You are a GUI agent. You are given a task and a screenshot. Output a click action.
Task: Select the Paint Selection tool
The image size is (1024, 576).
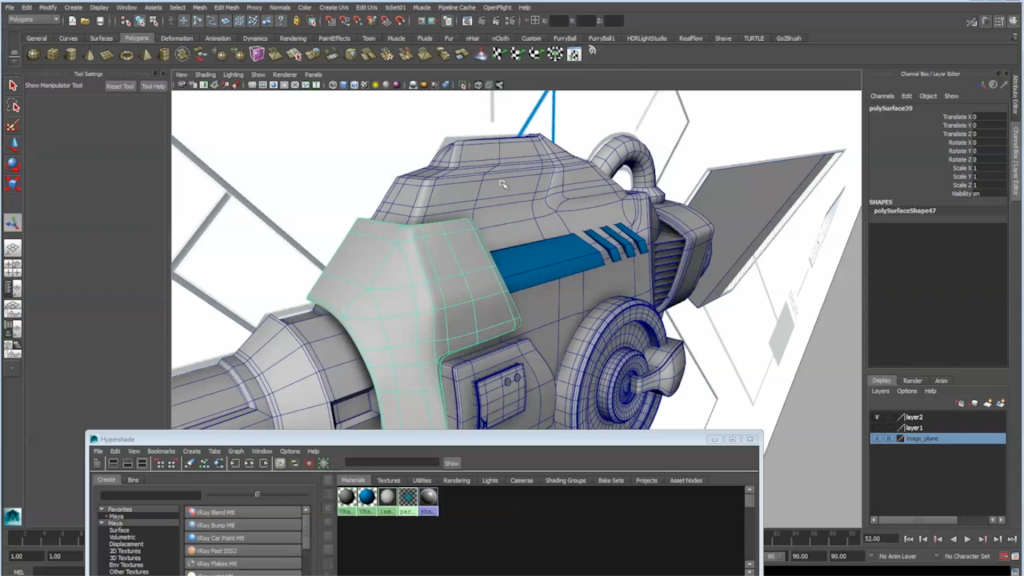pyautogui.click(x=12, y=125)
